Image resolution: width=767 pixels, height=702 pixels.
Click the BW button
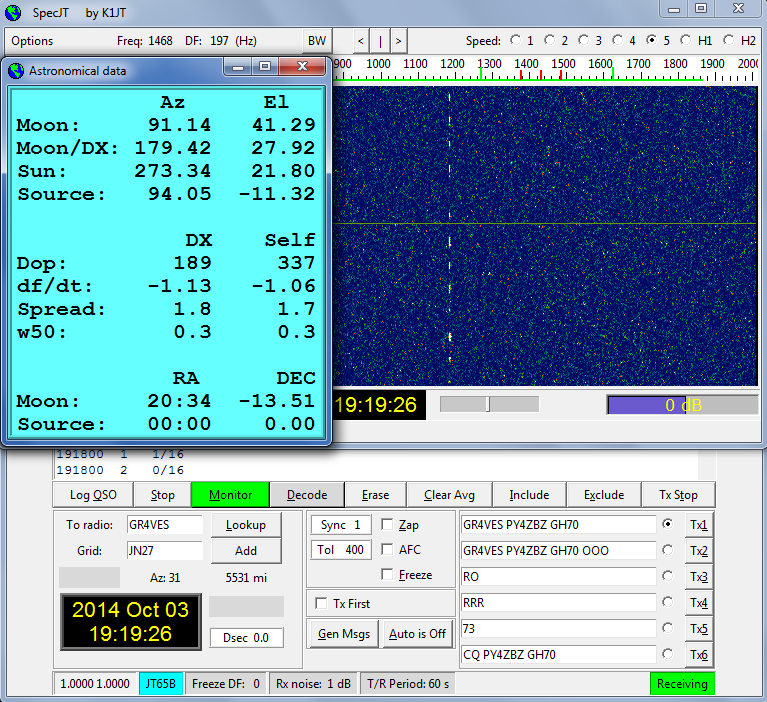click(x=316, y=41)
